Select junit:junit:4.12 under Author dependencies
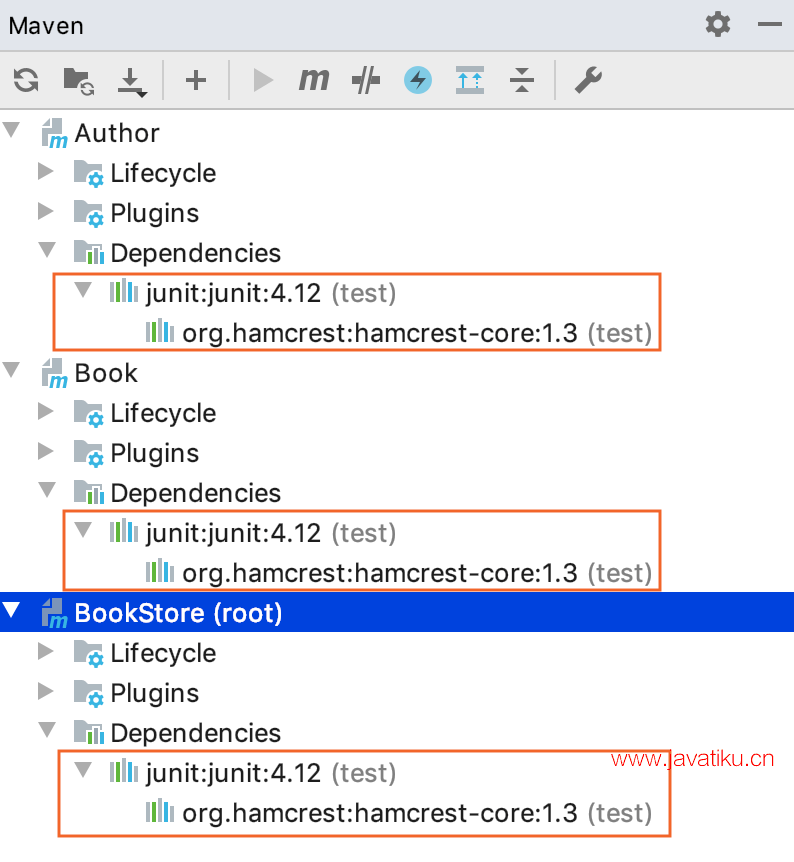This screenshot has width=794, height=862. click(x=233, y=292)
